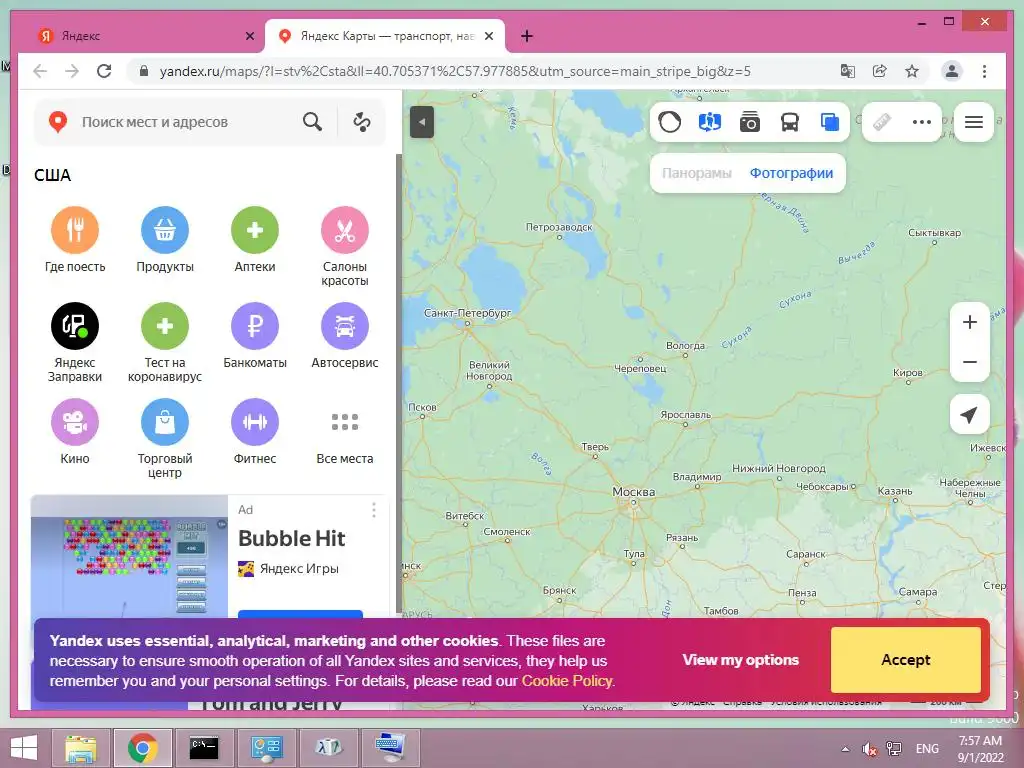The width and height of the screenshot is (1024, 768).
Task: Select the 'Кино' cinema category icon
Action: point(74,422)
